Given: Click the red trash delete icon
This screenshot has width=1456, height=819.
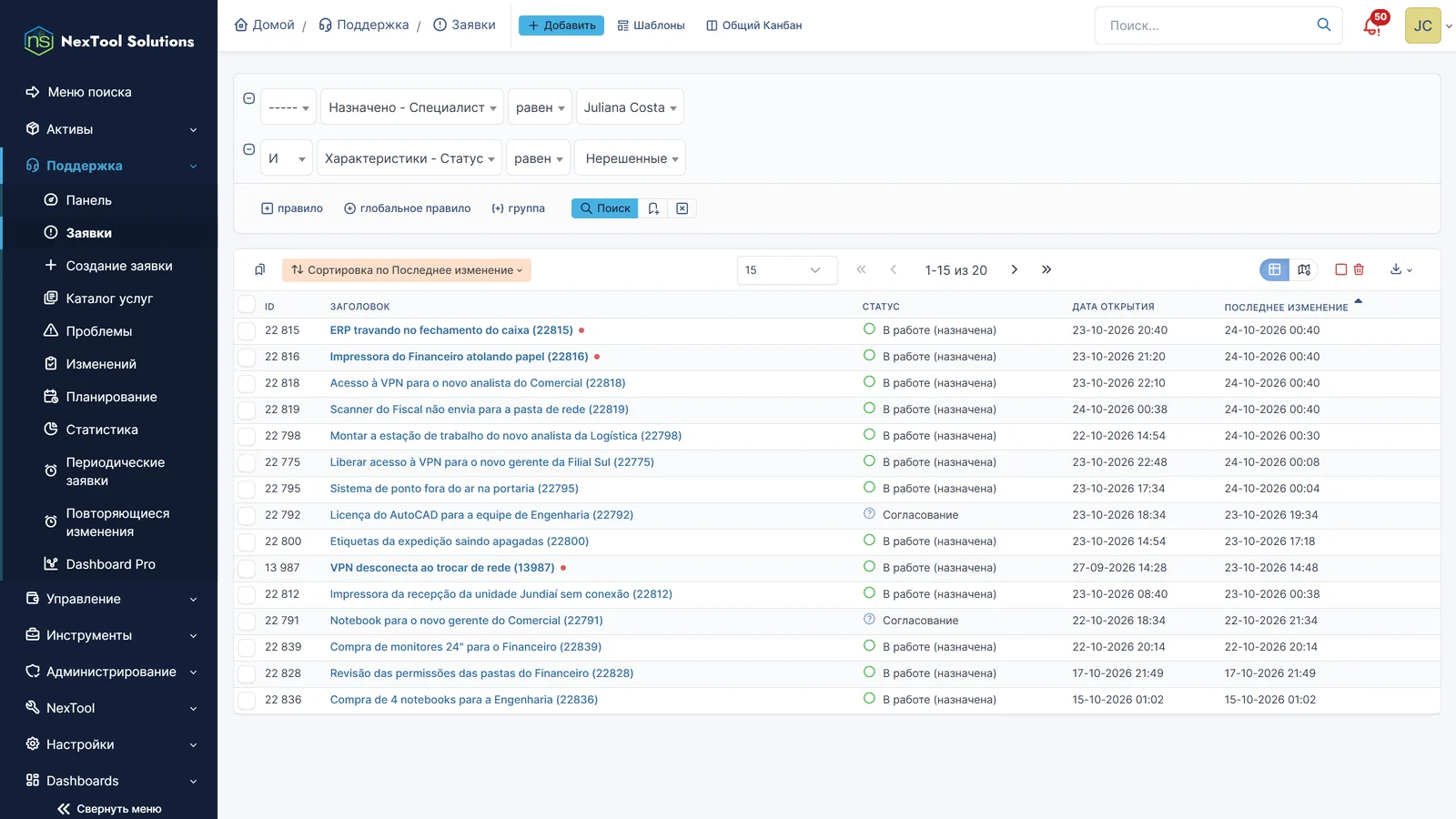Looking at the screenshot, I should point(1359,269).
